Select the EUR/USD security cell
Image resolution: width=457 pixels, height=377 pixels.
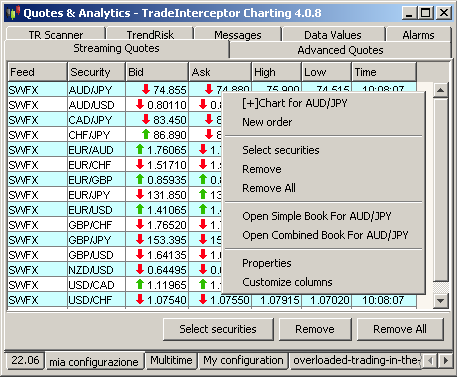(96, 210)
